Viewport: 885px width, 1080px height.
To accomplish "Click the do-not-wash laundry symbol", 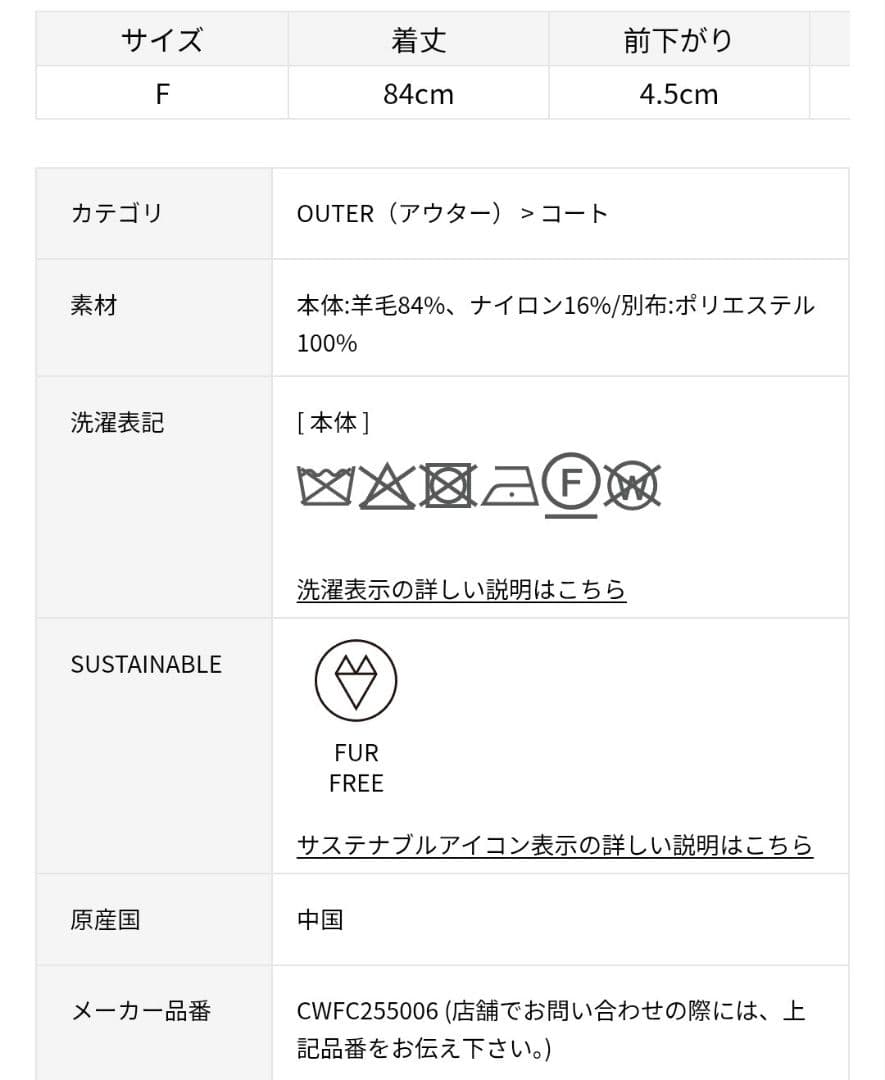I will [325, 486].
